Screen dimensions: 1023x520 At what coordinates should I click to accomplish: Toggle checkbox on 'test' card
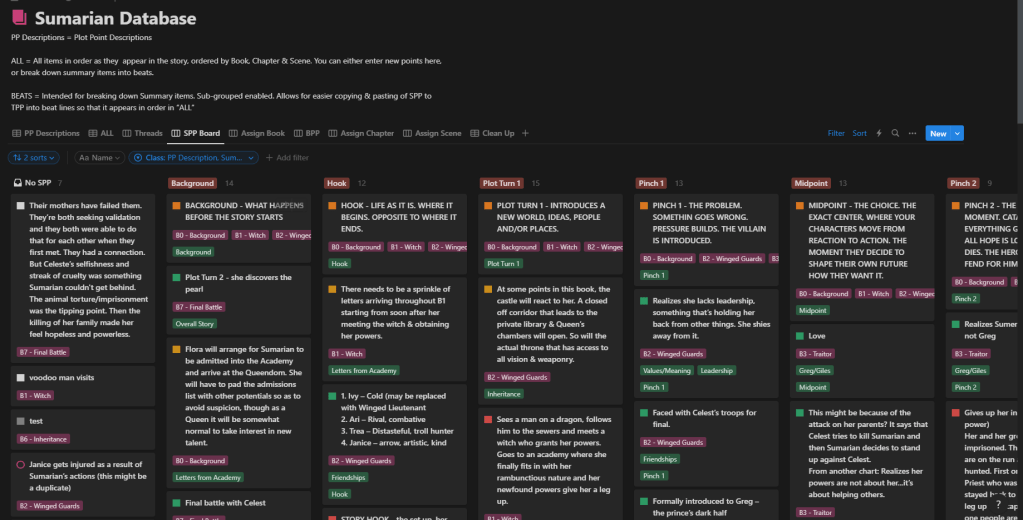coord(20,421)
